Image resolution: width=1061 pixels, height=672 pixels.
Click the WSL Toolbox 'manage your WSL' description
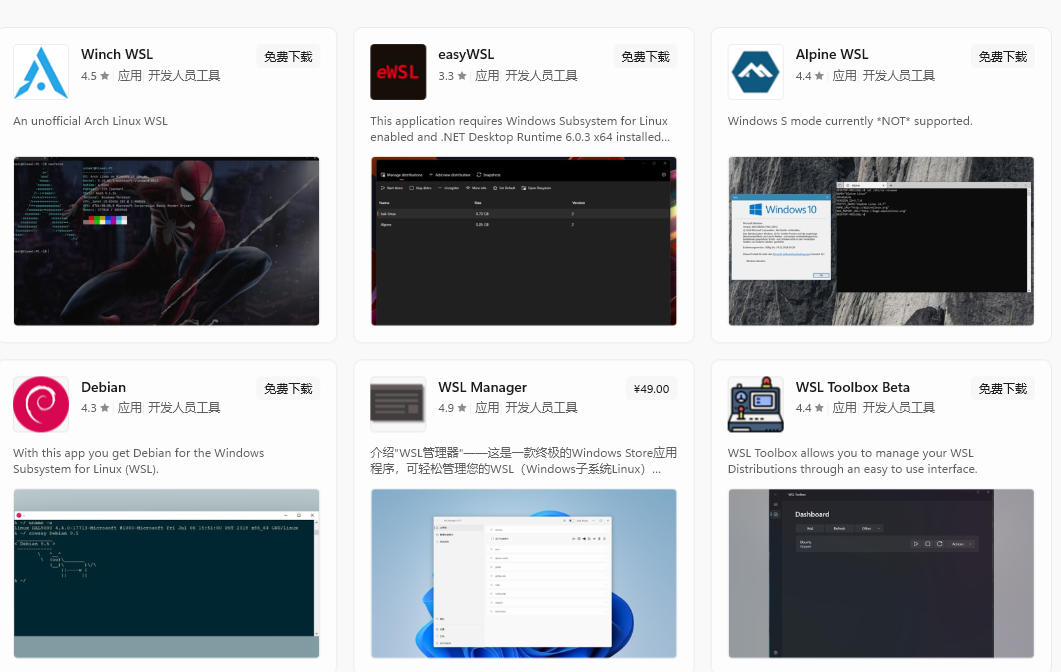(853, 462)
